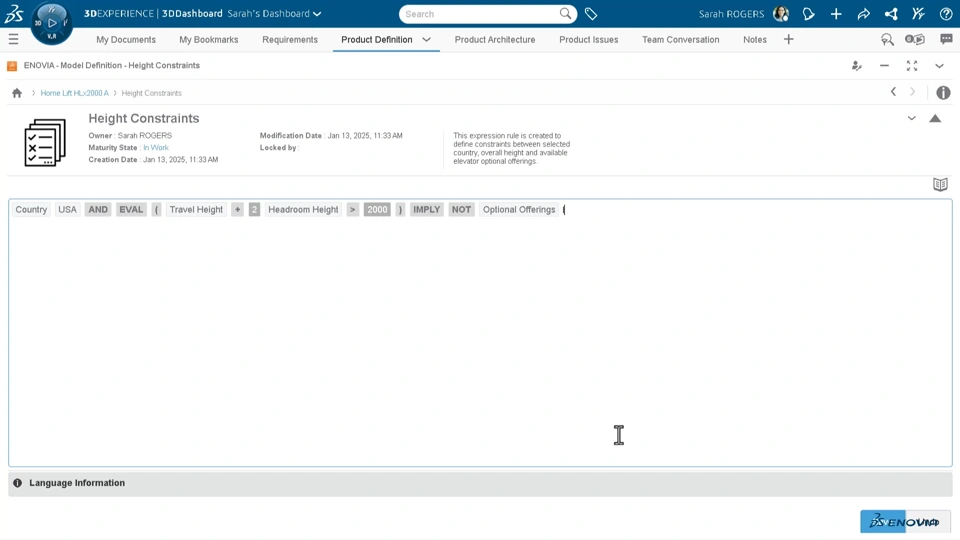Open the Notes tab
Screen dimensions: 960x540
pos(755,40)
